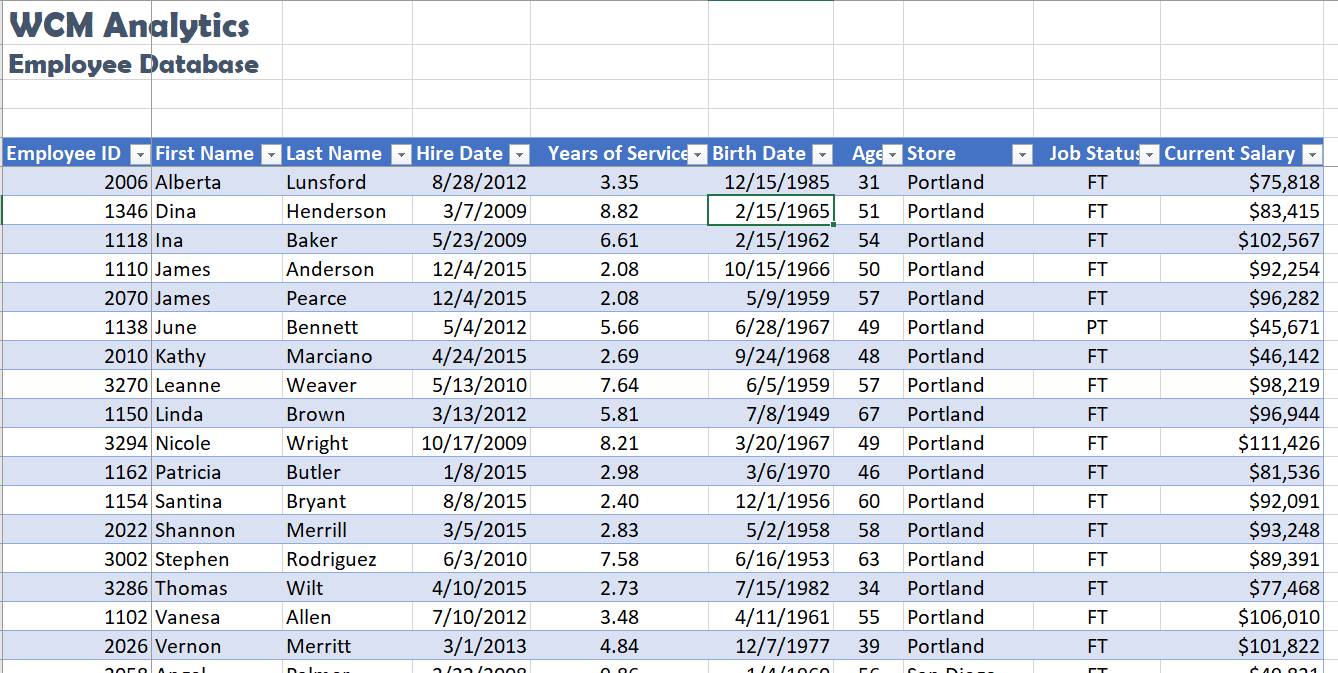Expand the Job Status filter arrow

coord(1150,154)
